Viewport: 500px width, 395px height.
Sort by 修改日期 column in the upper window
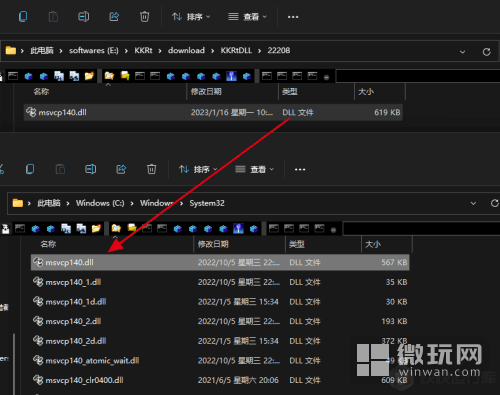[x=206, y=91]
